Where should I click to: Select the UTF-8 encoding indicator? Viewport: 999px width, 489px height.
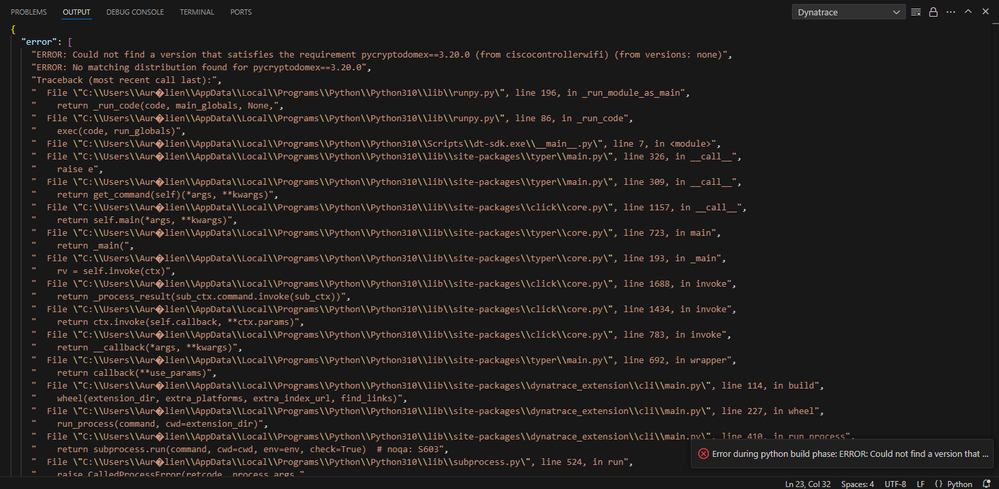893,483
